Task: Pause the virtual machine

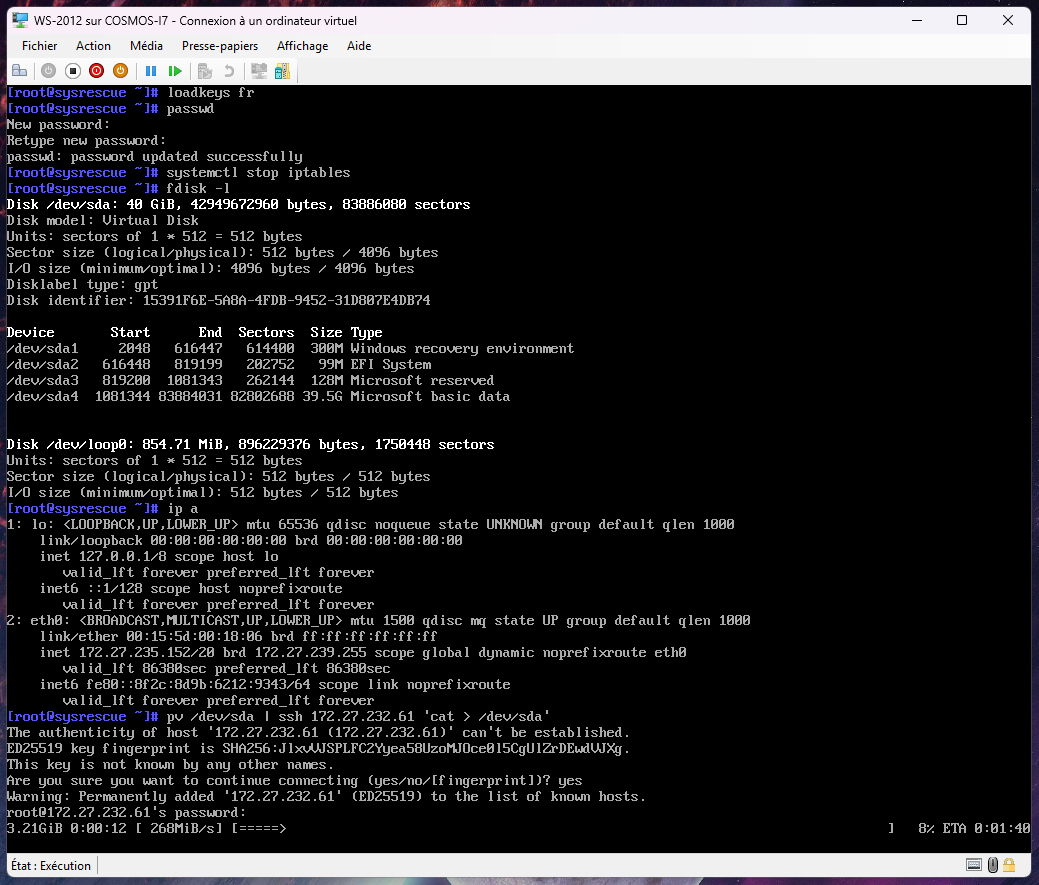Action: click(151, 71)
